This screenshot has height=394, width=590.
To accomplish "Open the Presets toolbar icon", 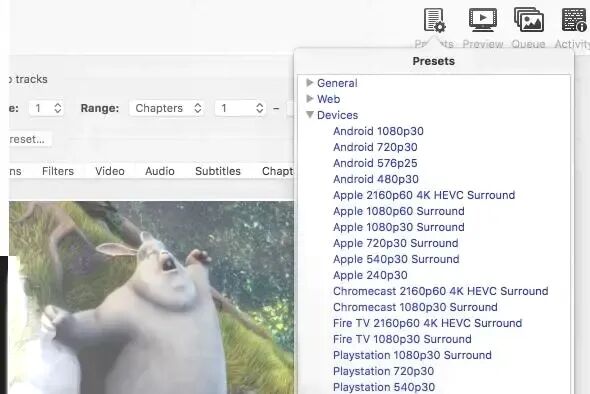I will coord(435,20).
